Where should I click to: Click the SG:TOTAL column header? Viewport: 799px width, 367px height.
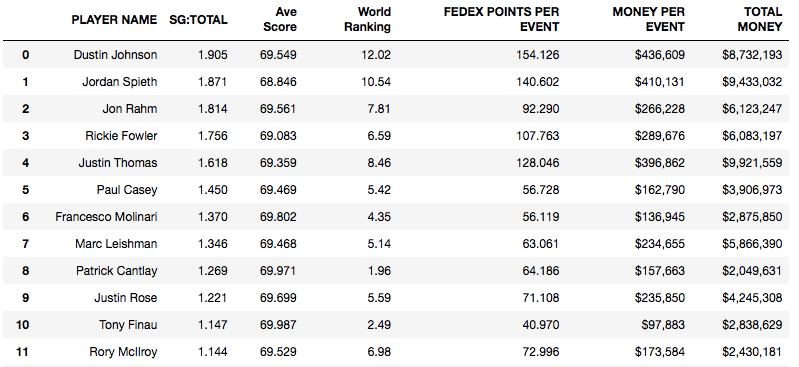pos(198,20)
